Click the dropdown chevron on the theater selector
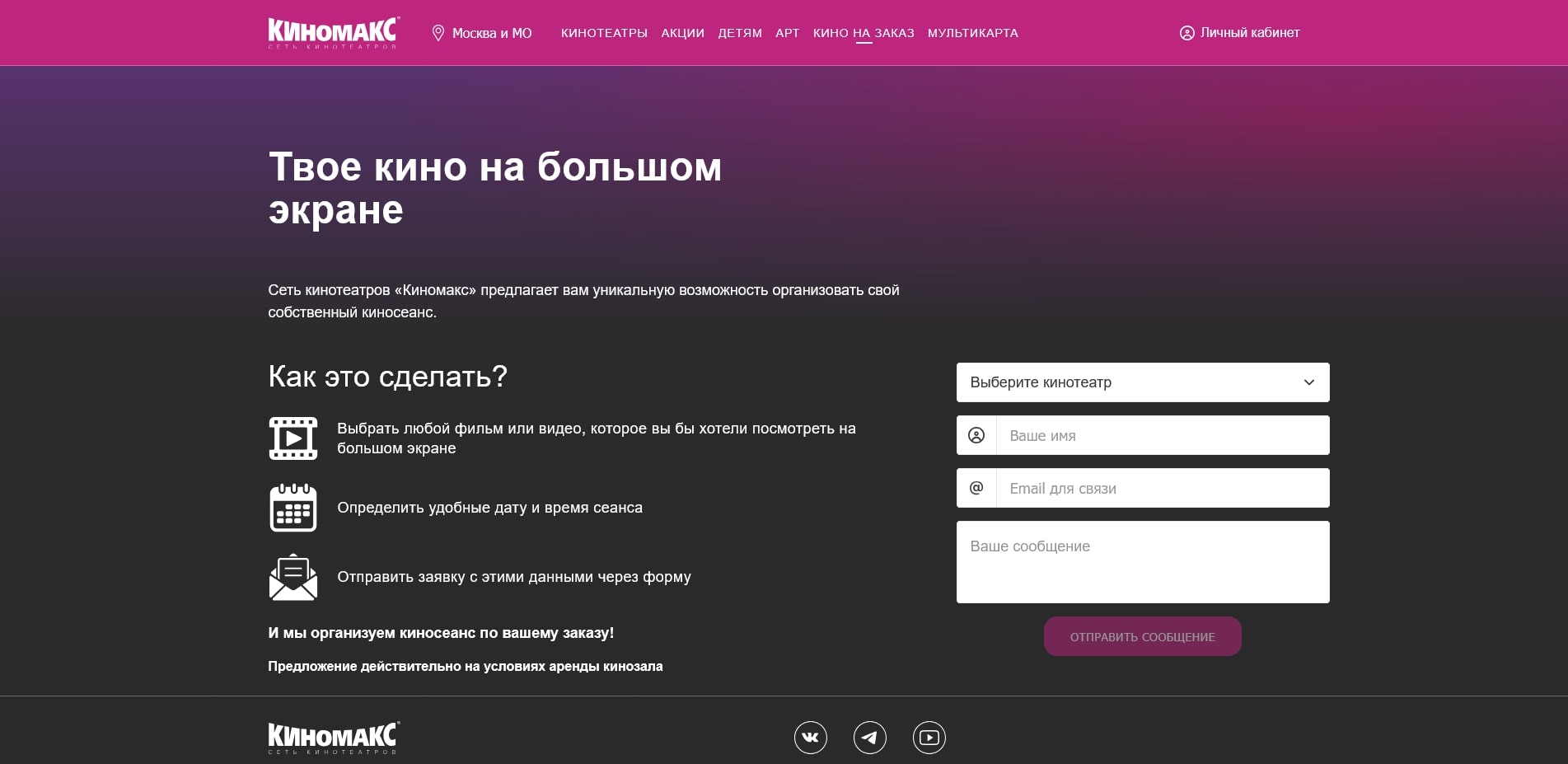 pyautogui.click(x=1308, y=382)
